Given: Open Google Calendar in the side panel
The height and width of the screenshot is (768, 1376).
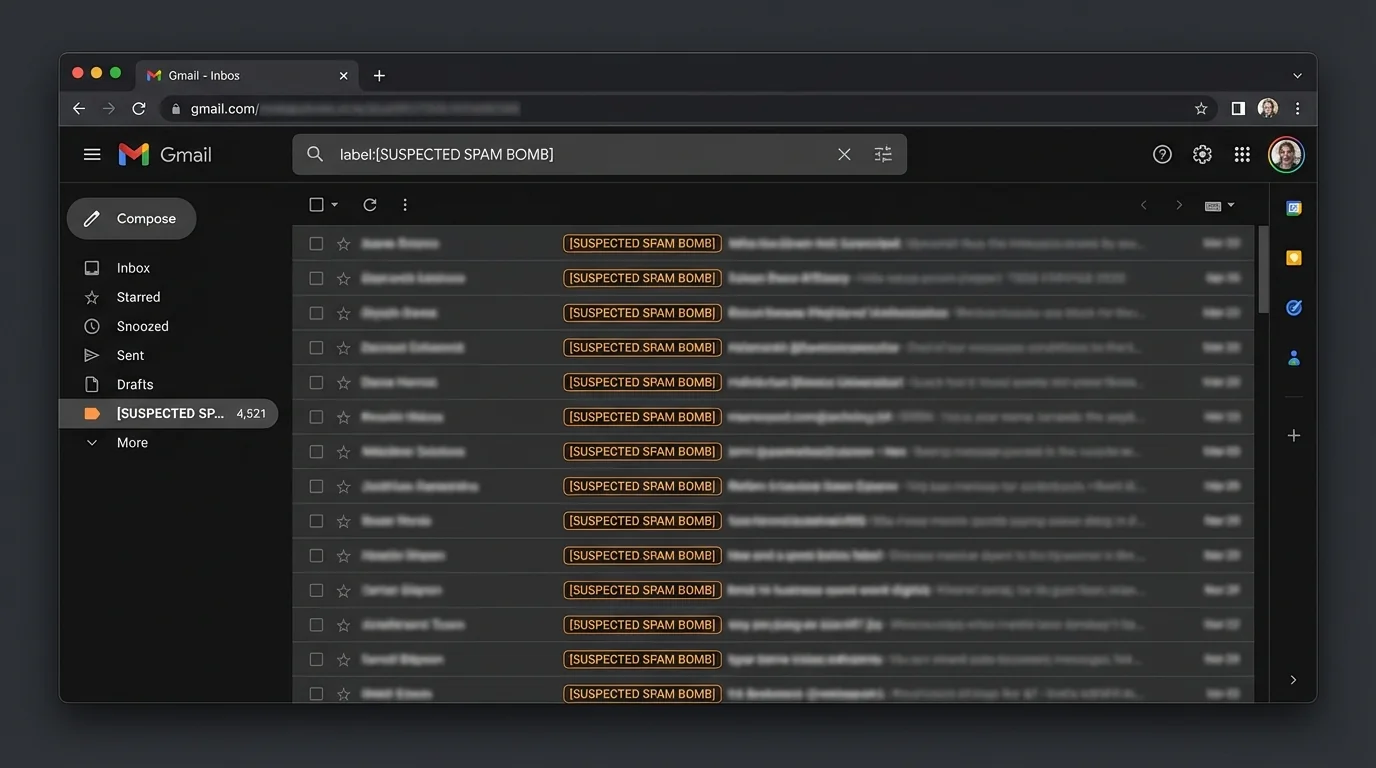Looking at the screenshot, I should [1293, 208].
